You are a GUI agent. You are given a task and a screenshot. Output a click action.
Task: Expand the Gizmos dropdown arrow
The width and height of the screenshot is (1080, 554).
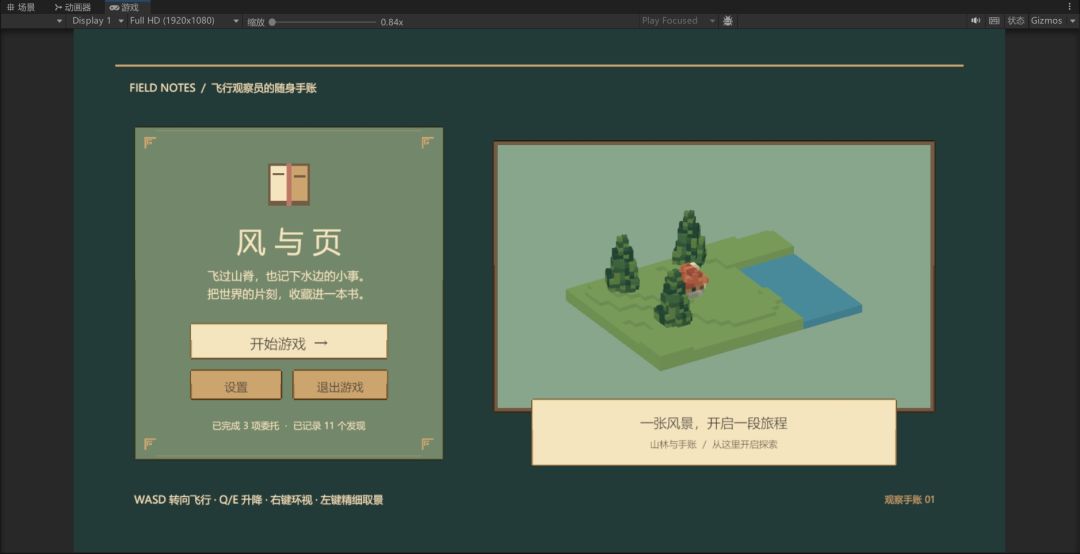[1070, 21]
